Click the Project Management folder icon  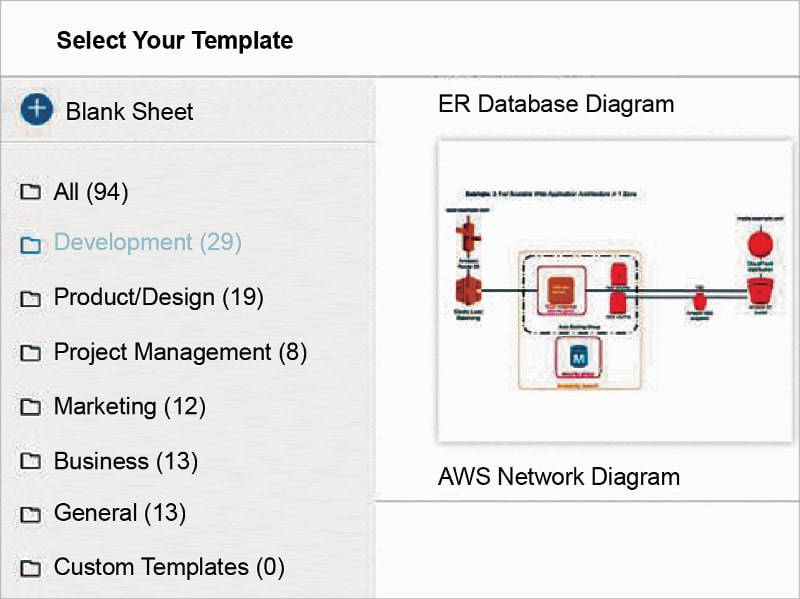click(31, 353)
